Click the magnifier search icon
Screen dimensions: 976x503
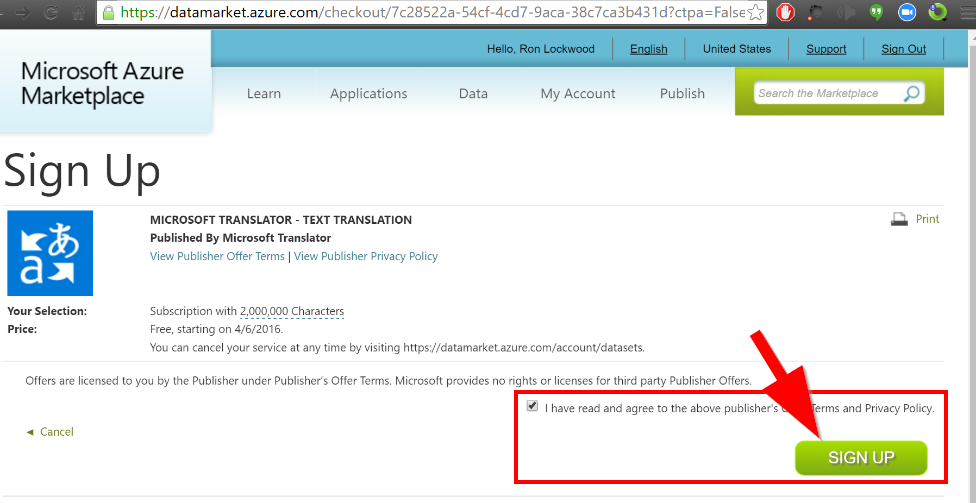click(x=911, y=93)
